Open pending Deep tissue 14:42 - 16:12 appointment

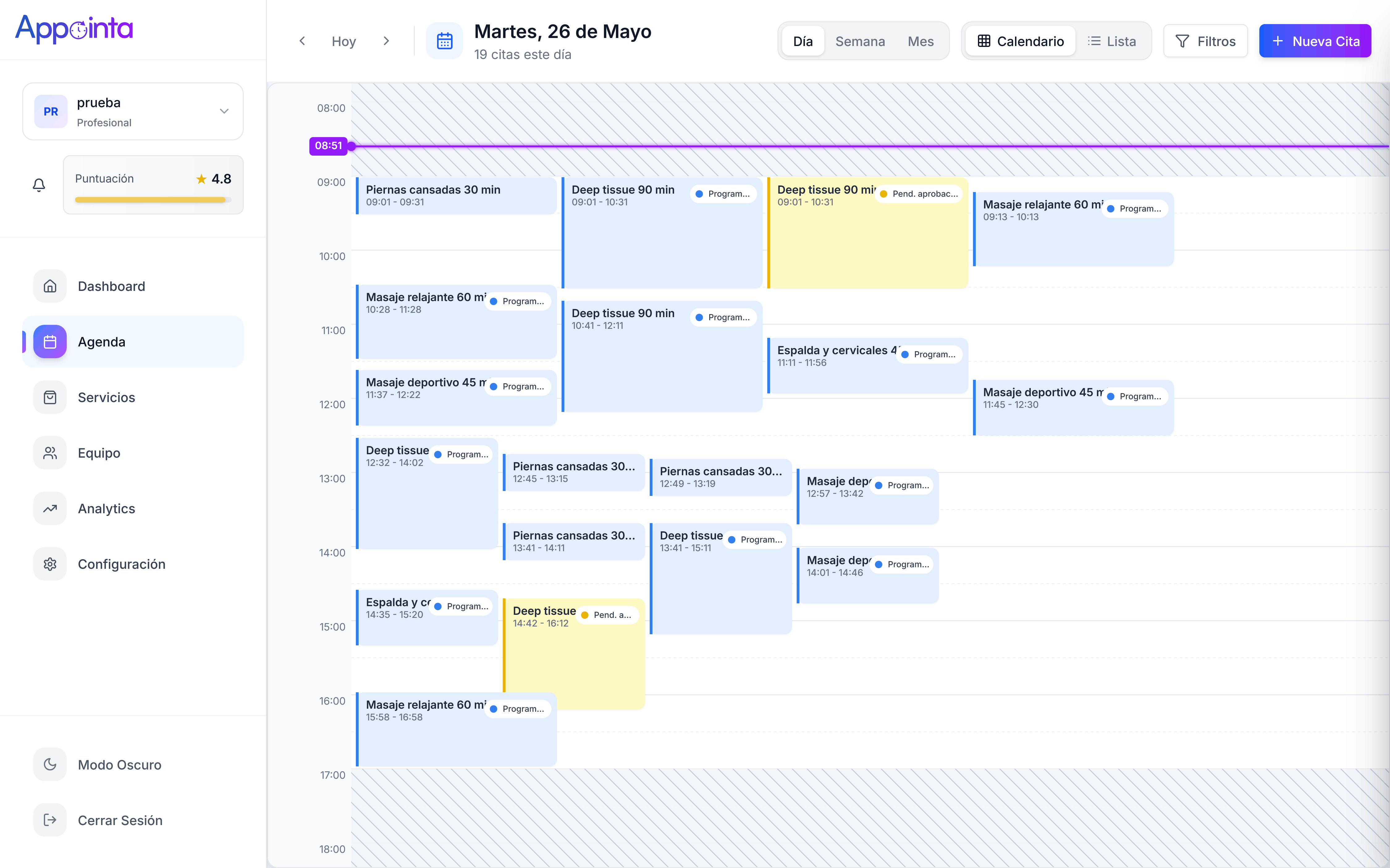click(x=574, y=654)
